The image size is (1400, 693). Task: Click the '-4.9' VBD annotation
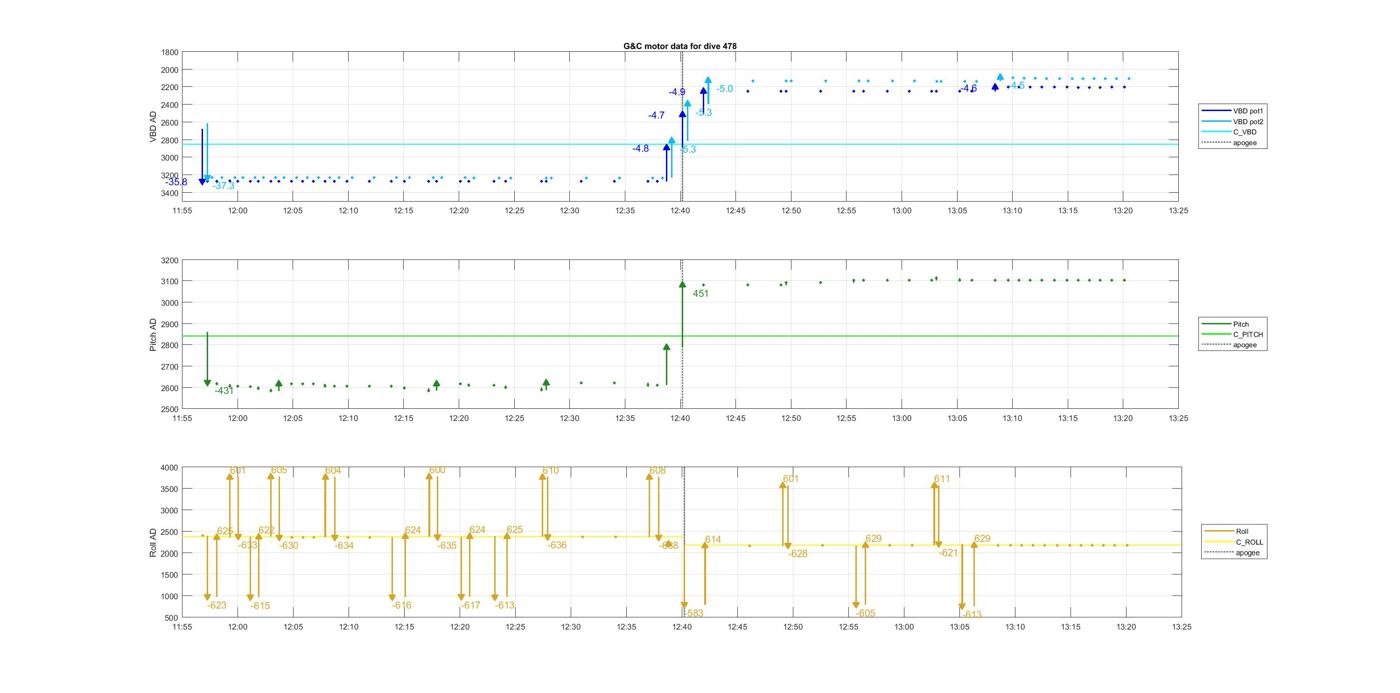[677, 92]
